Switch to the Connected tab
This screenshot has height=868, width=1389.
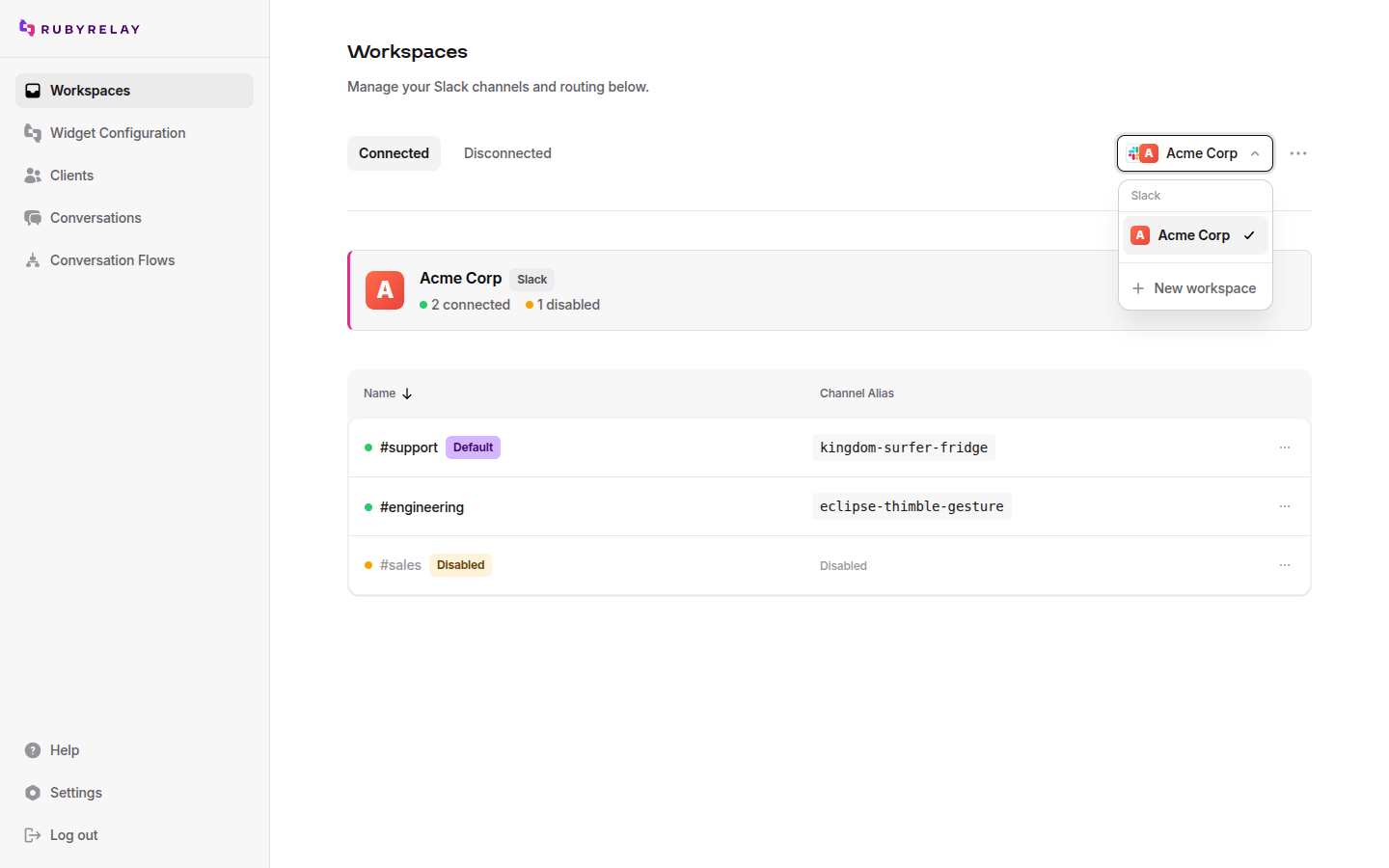[x=394, y=153]
